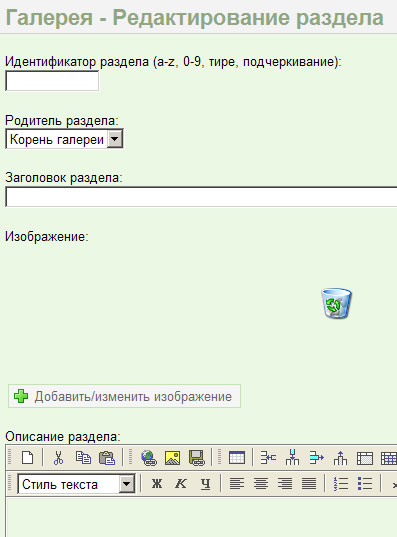Click the Описание раздела label
Screen dimensions: 397x537
63,437
